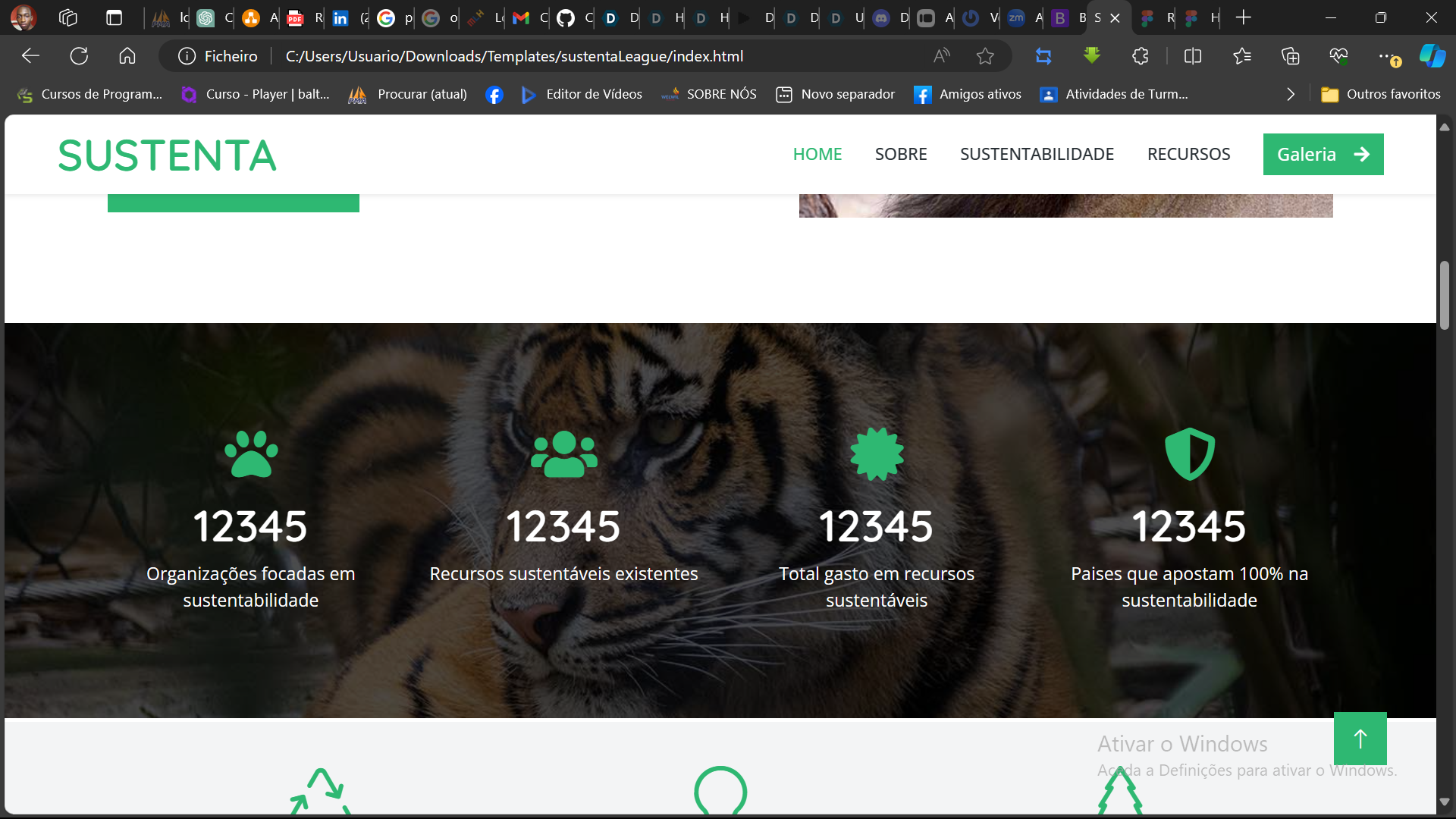Open the browser extensions puzzle icon

click(1140, 56)
